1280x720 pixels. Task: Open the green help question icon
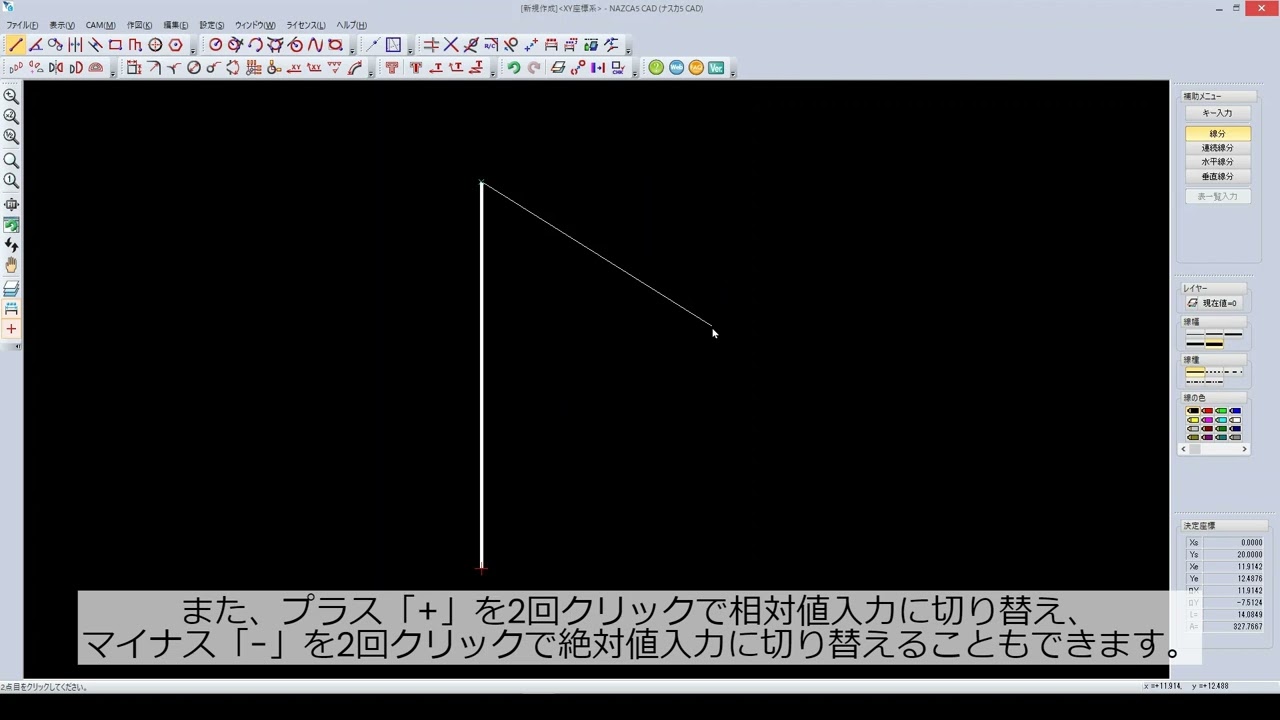(656, 68)
